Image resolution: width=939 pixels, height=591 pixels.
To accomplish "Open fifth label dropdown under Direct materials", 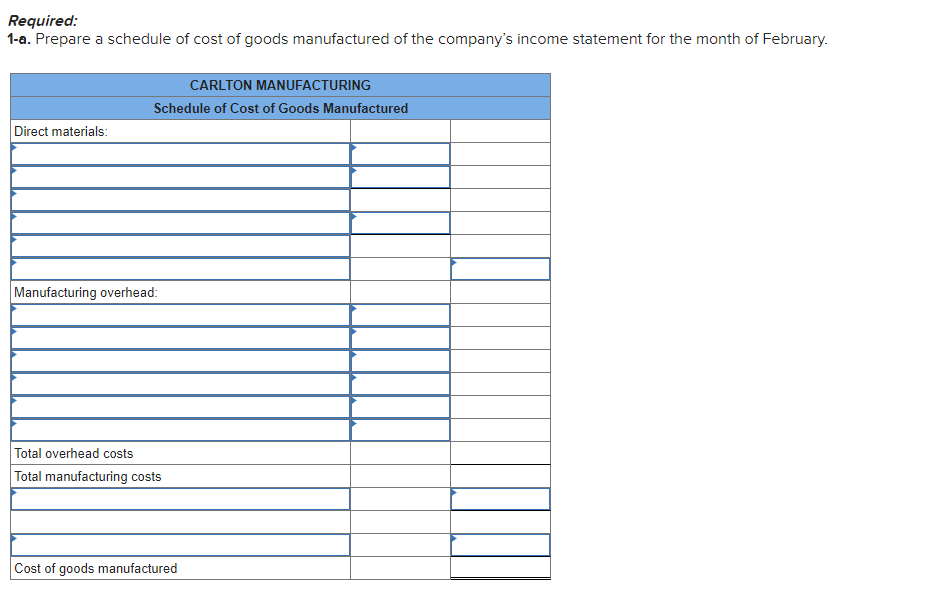I will [180, 246].
